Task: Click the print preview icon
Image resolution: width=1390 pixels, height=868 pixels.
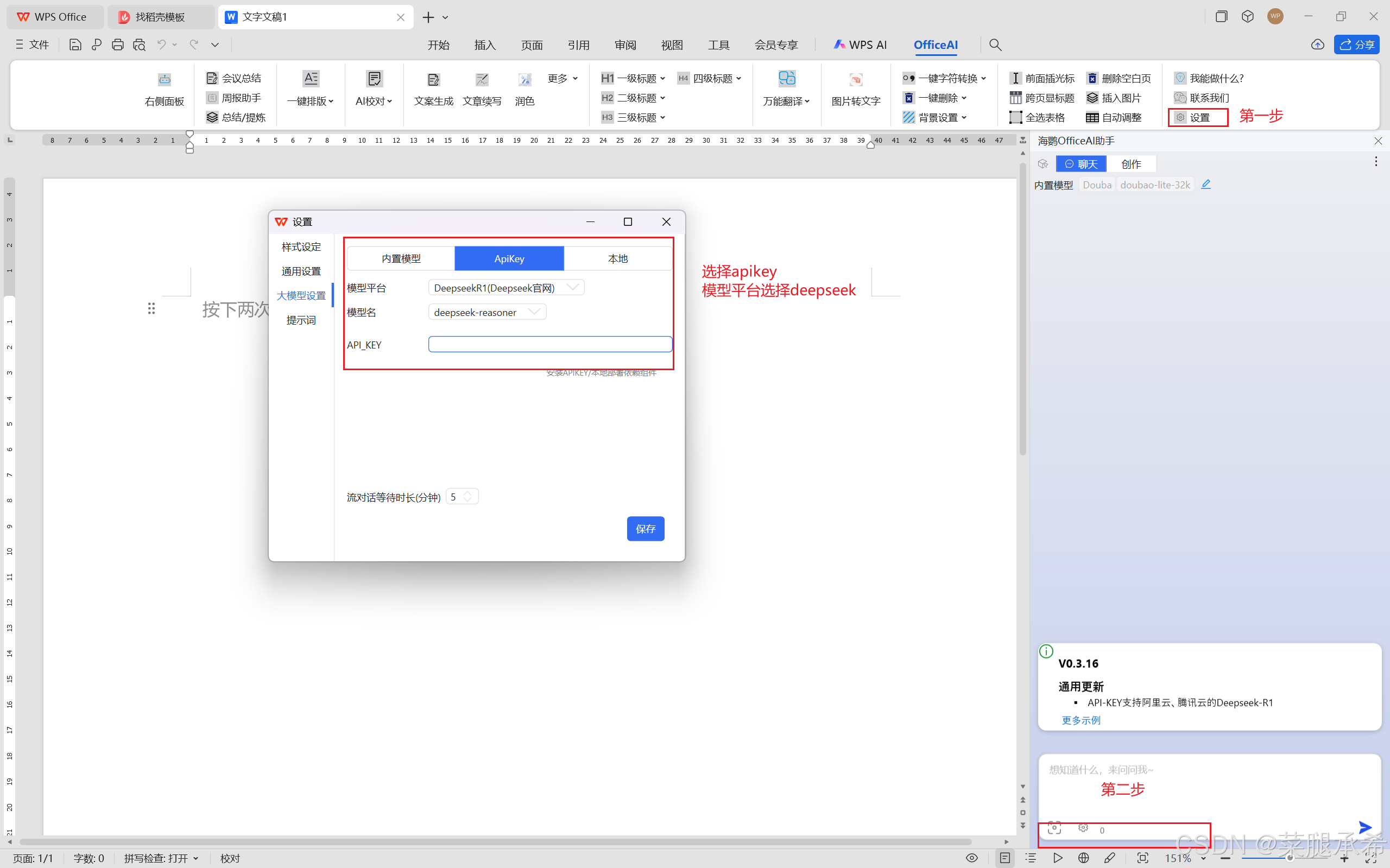Action: tap(139, 45)
